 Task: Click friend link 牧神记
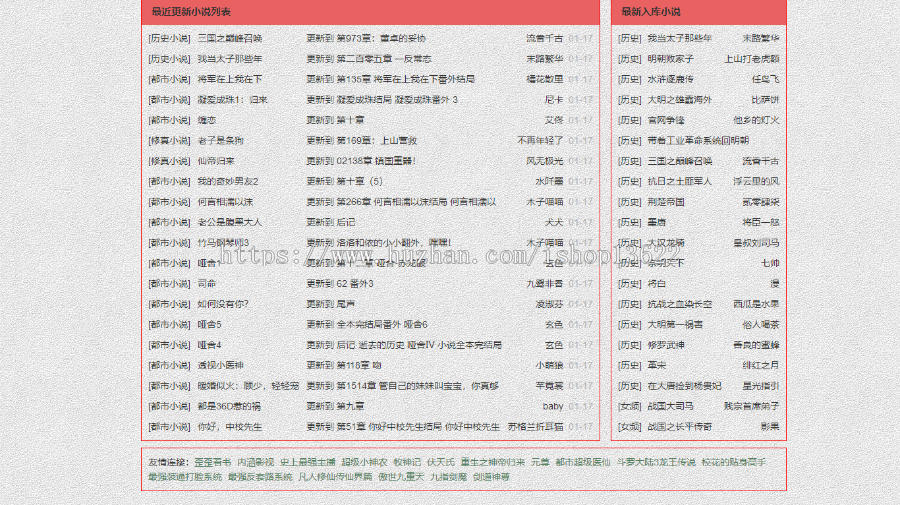pyautogui.click(x=407, y=462)
